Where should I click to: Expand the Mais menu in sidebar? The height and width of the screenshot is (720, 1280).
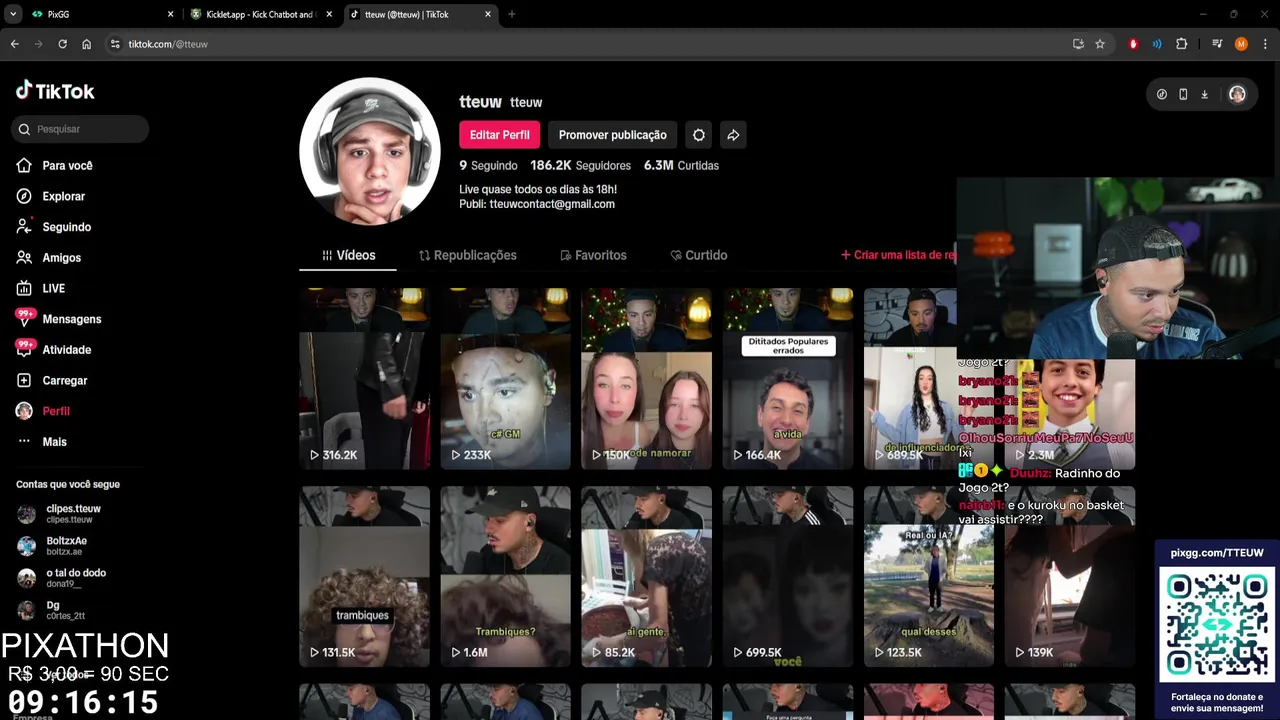pos(42,442)
